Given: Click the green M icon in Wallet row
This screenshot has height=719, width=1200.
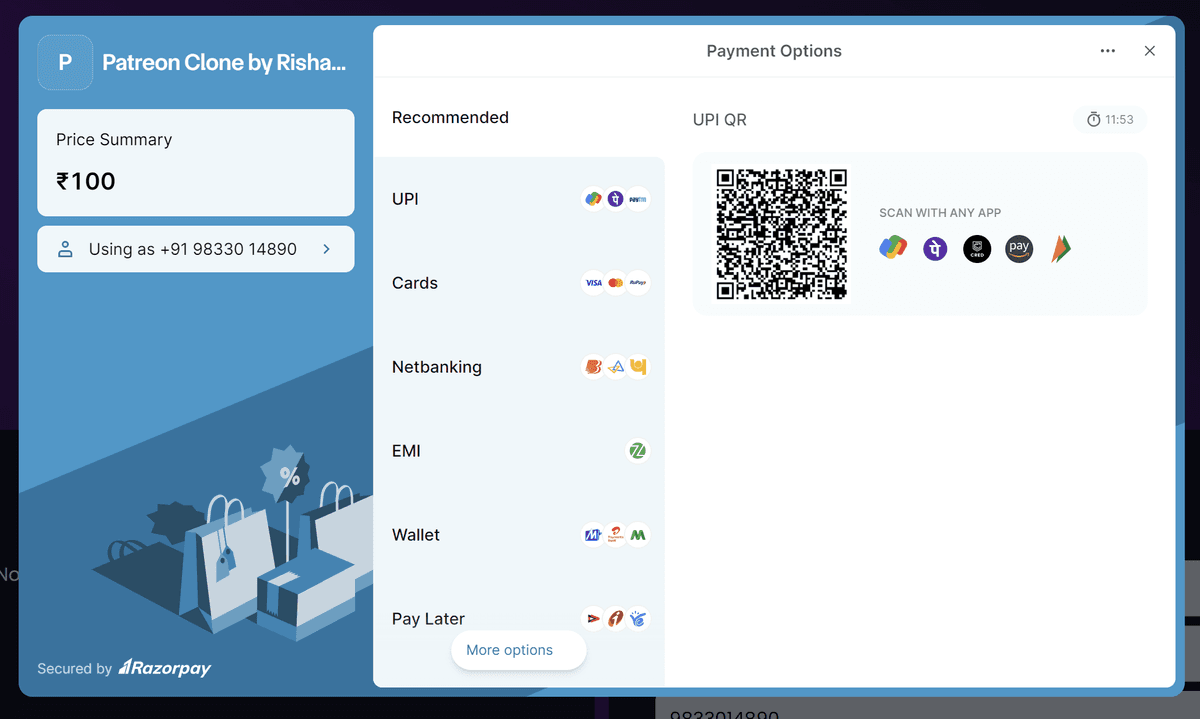Looking at the screenshot, I should click(x=638, y=535).
